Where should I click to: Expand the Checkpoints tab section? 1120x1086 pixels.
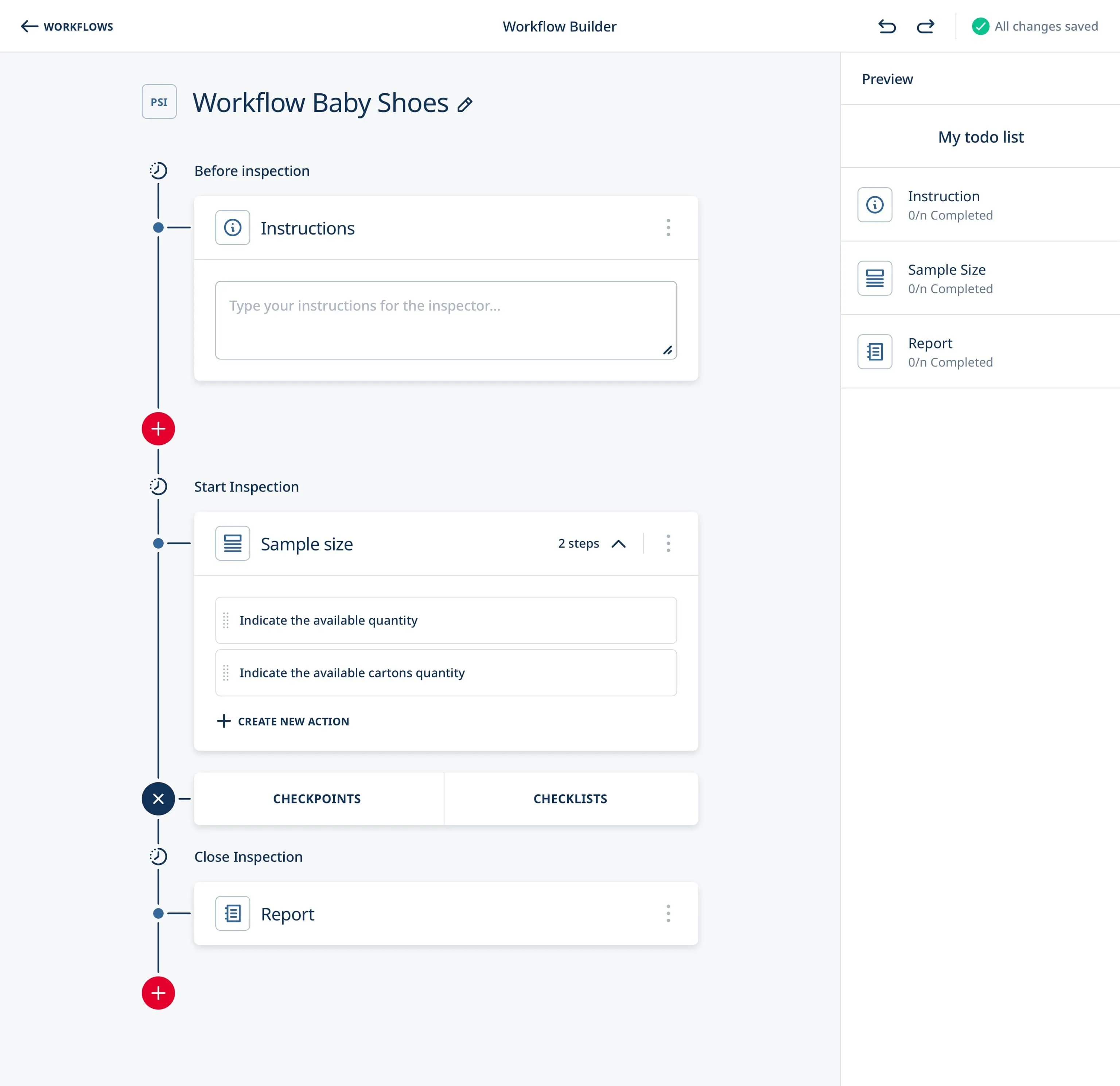click(317, 798)
